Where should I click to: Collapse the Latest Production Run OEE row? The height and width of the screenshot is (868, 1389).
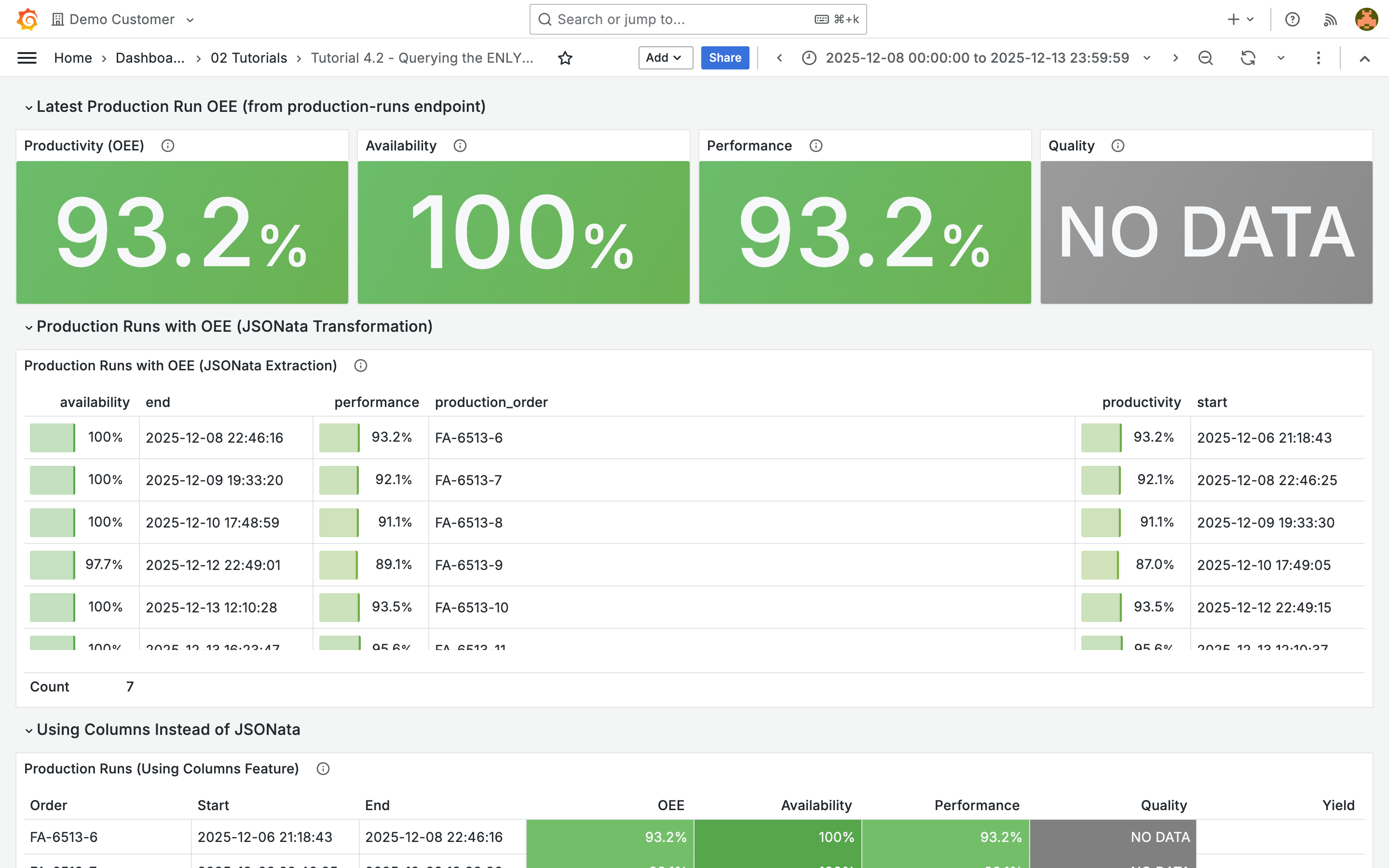[29, 108]
